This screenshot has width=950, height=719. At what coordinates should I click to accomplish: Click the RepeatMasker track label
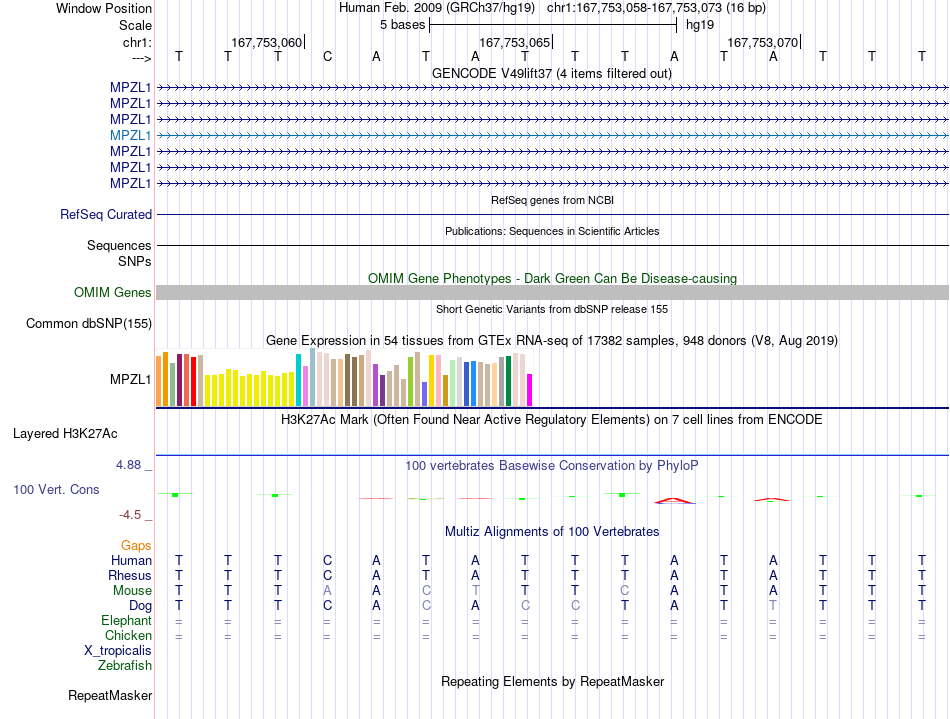(x=110, y=695)
